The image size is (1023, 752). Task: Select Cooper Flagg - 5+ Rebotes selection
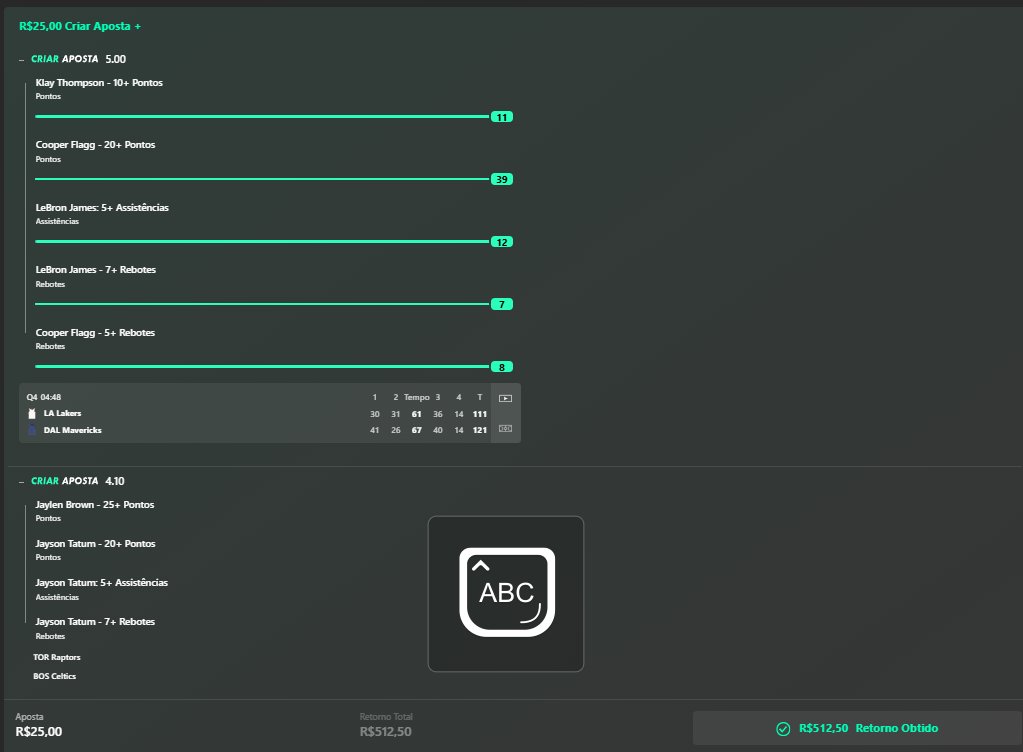pos(95,333)
